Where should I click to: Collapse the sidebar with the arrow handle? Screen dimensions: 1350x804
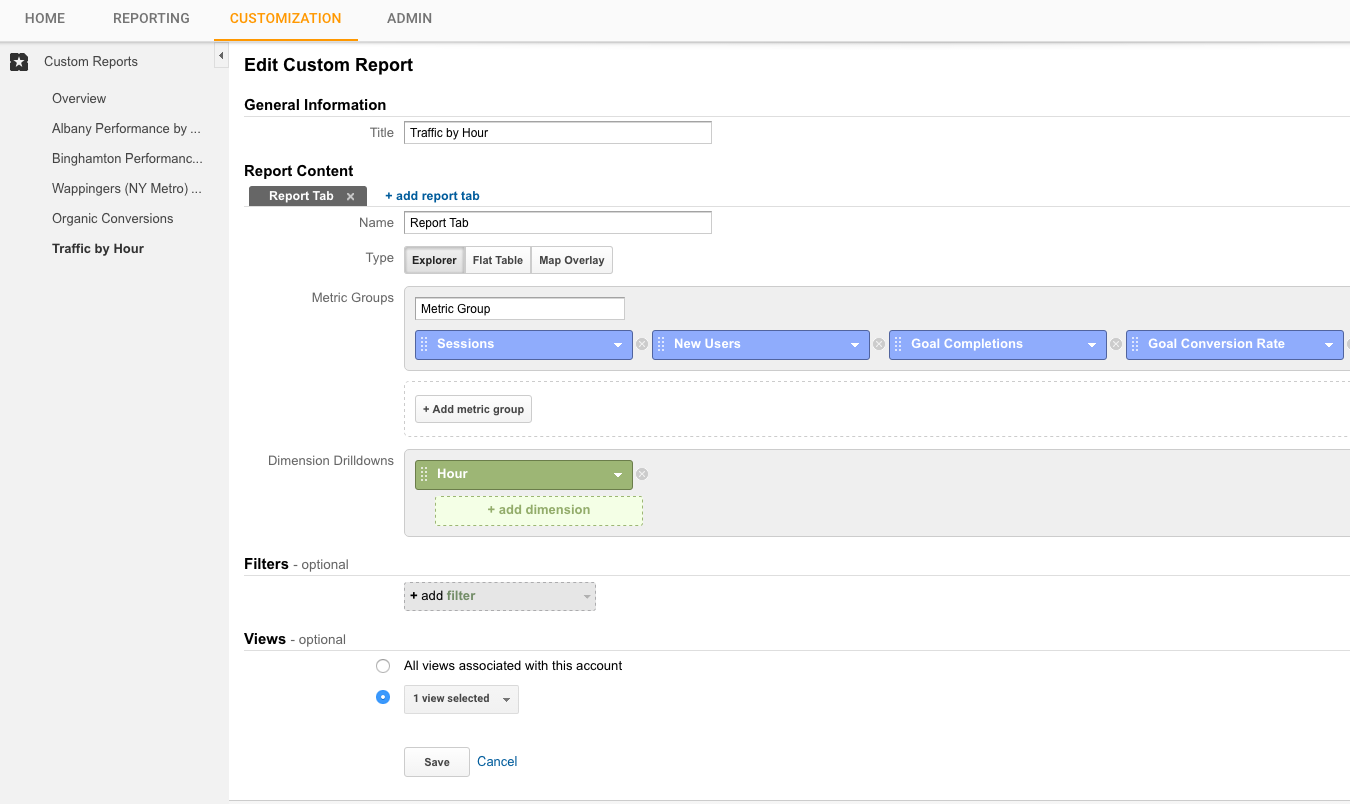click(x=221, y=57)
